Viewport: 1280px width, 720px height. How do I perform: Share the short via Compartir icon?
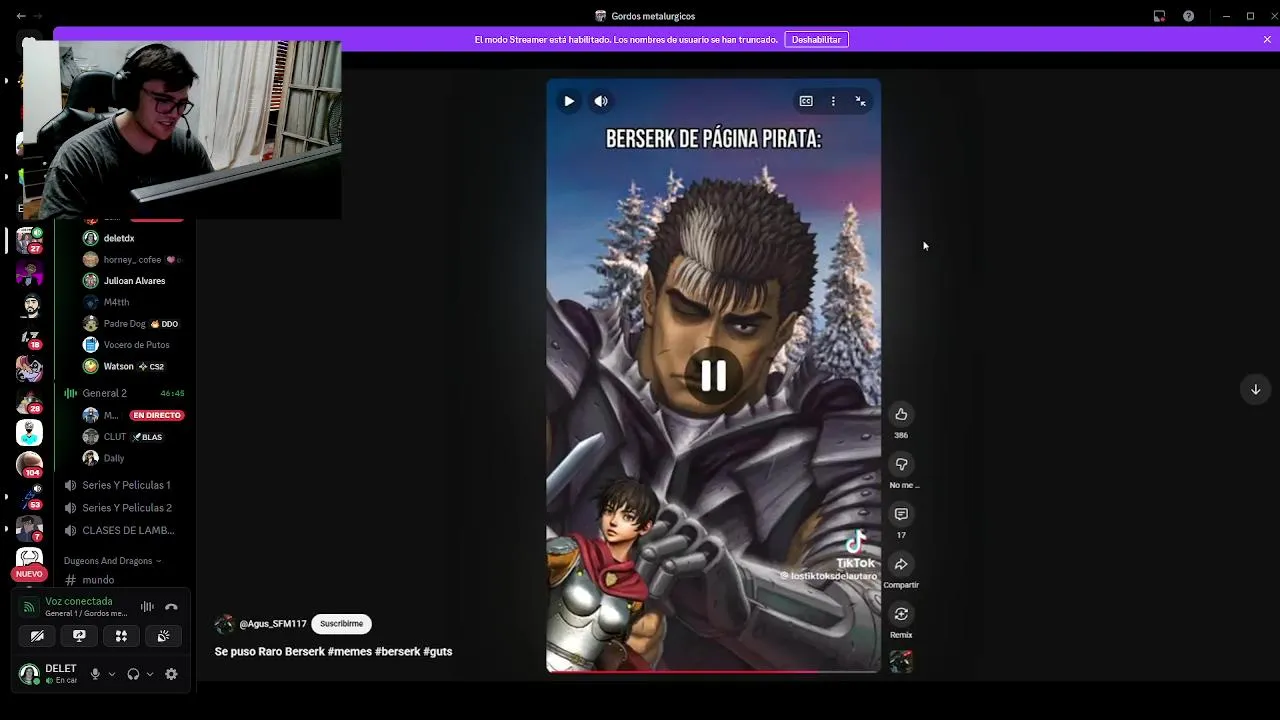tap(901, 564)
